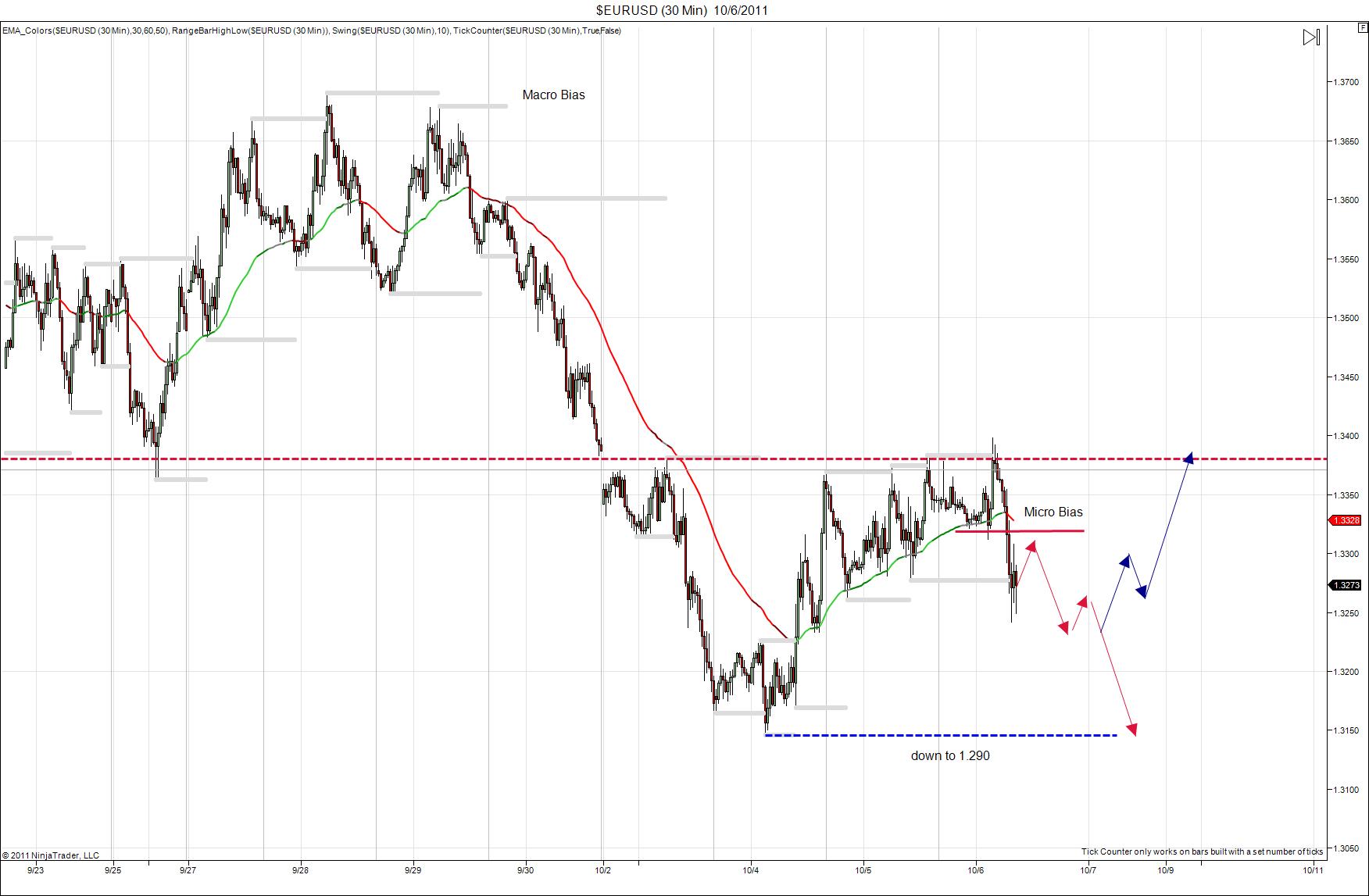Screen dimensions: 1369x896
Task: Select the 'down to 1.290' annotation
Action: pos(950,755)
